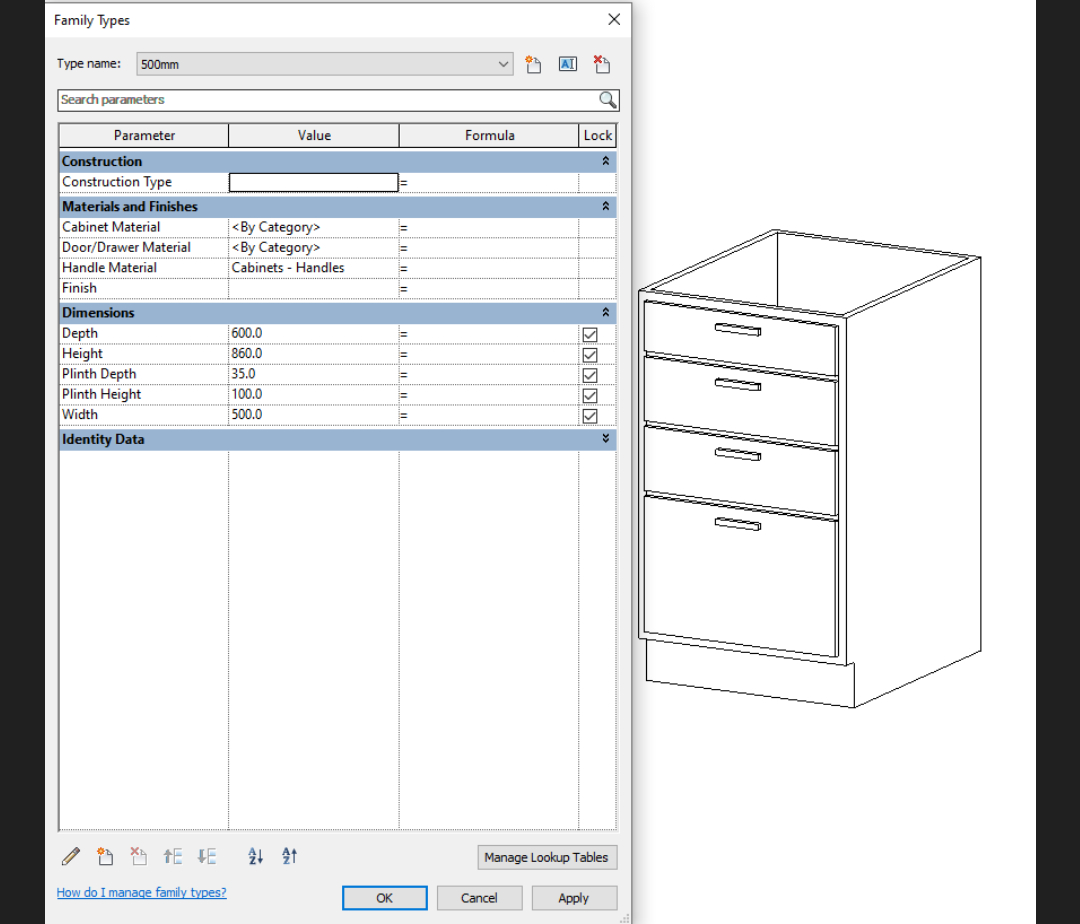Image resolution: width=1080 pixels, height=924 pixels.
Task: Expand the Identity Data section
Action: [x=605, y=439]
